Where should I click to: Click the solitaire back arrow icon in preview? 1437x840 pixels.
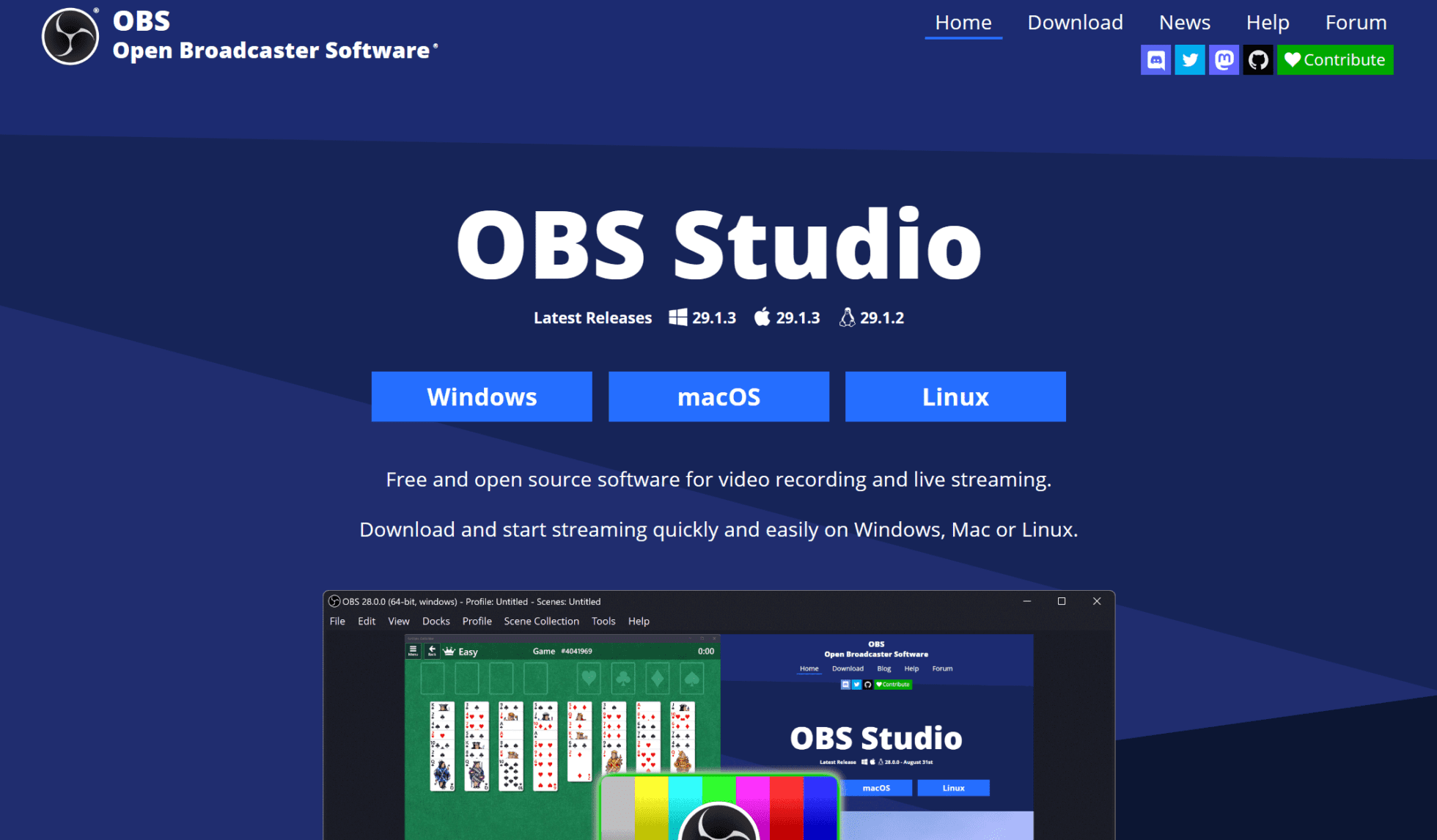(x=432, y=651)
